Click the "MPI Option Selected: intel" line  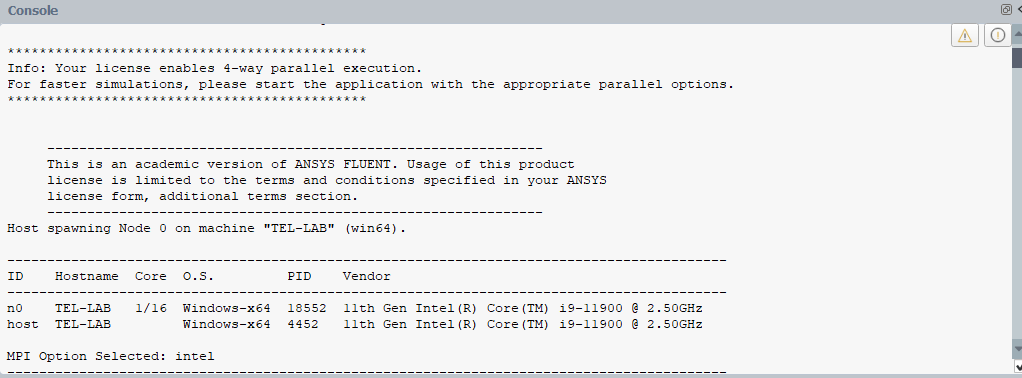tap(111, 356)
